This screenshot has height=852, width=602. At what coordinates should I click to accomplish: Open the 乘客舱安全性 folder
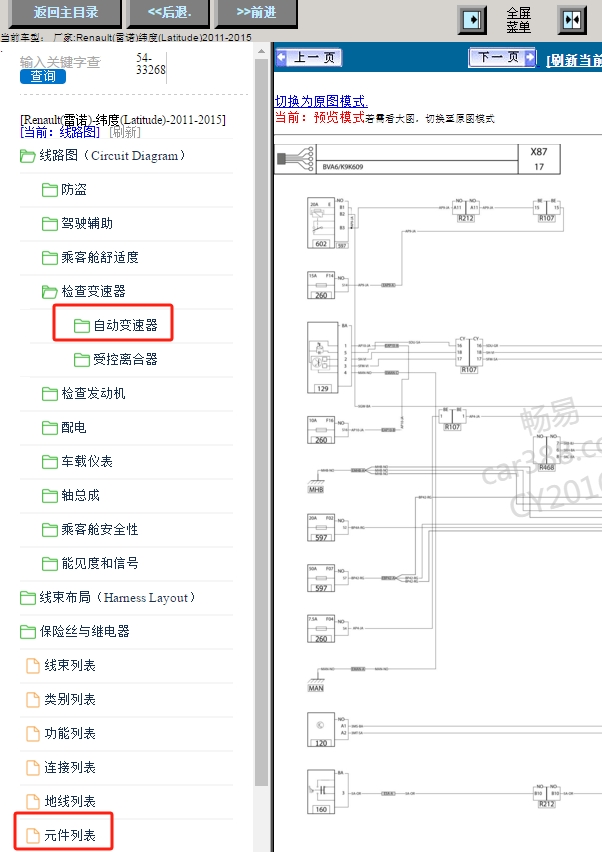90,529
